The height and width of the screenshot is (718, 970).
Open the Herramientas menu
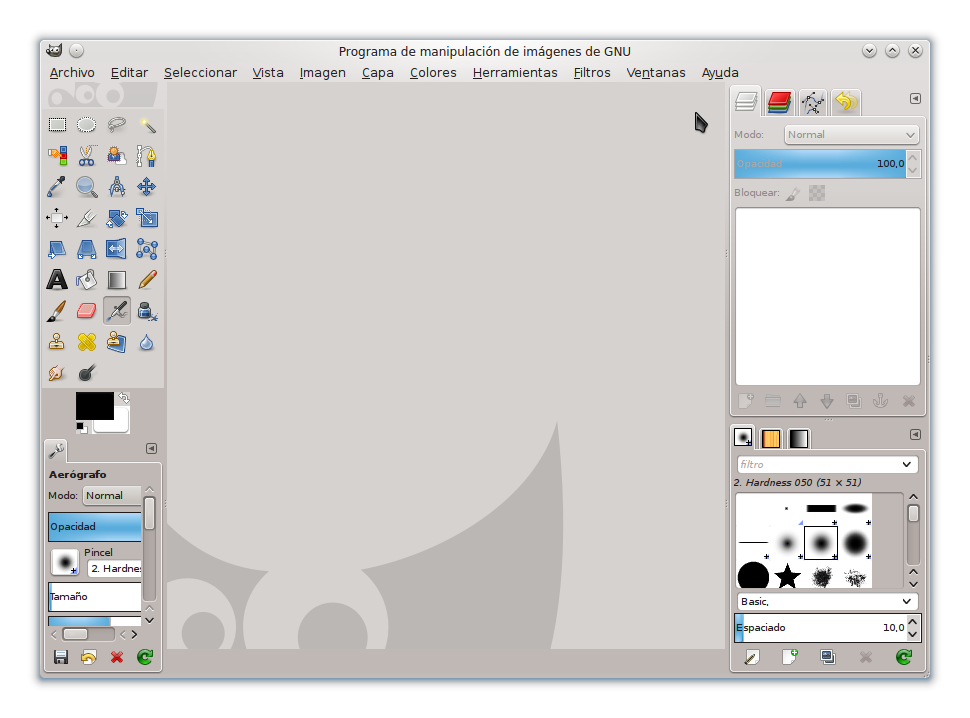(x=515, y=73)
